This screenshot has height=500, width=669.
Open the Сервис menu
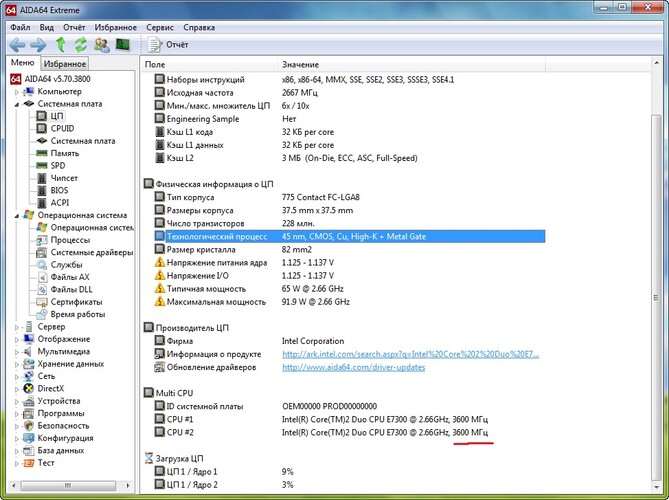(x=160, y=27)
